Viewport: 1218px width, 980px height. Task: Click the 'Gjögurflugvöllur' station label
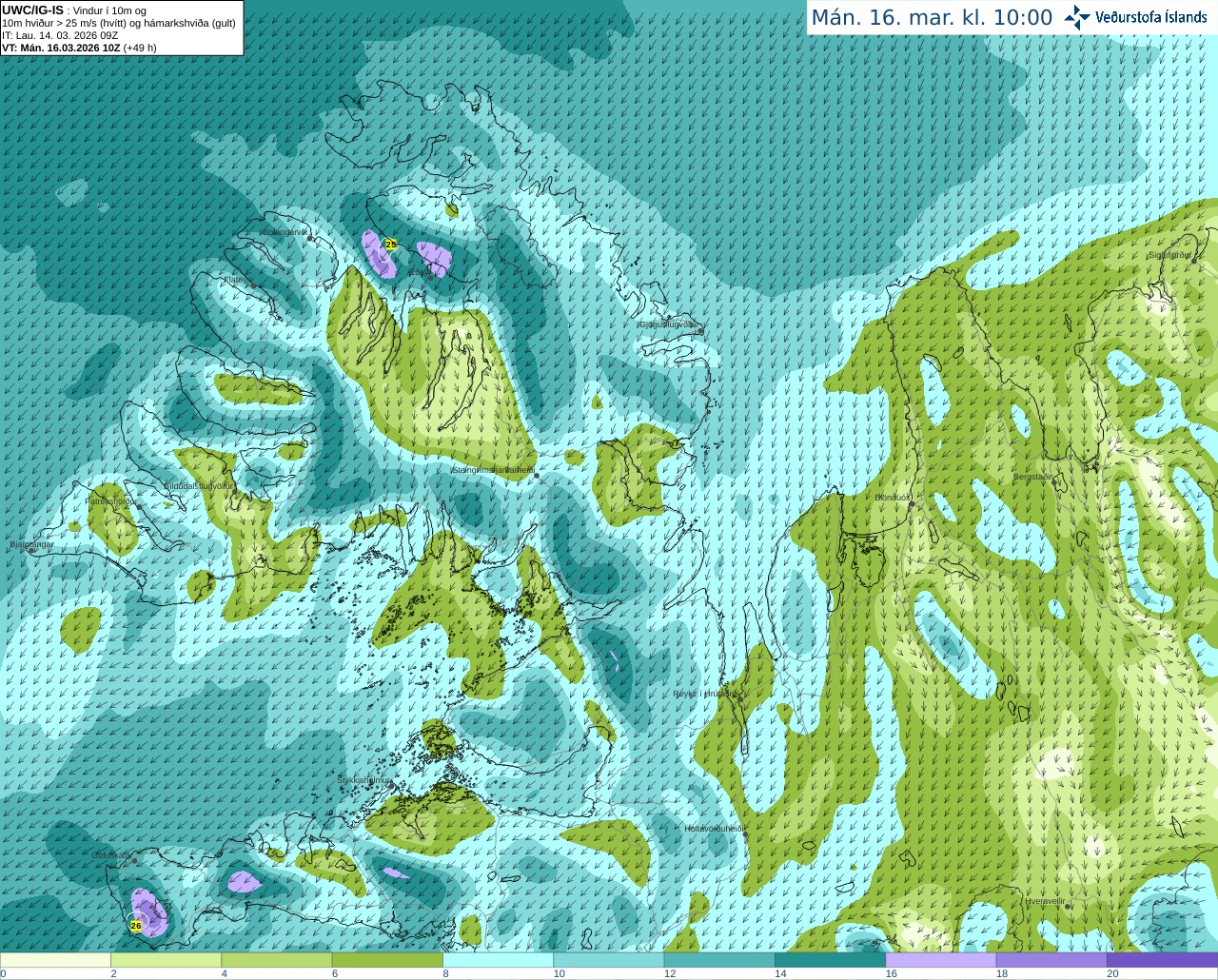point(669,324)
